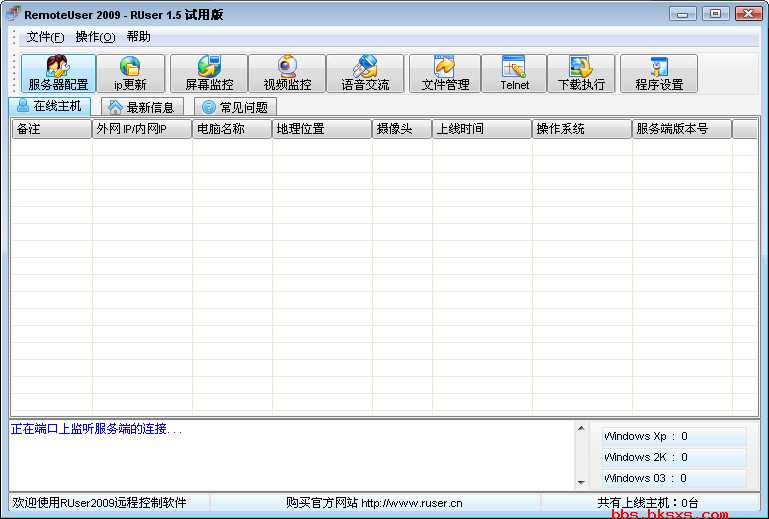Open 程序设置 program settings

[x=659, y=74]
